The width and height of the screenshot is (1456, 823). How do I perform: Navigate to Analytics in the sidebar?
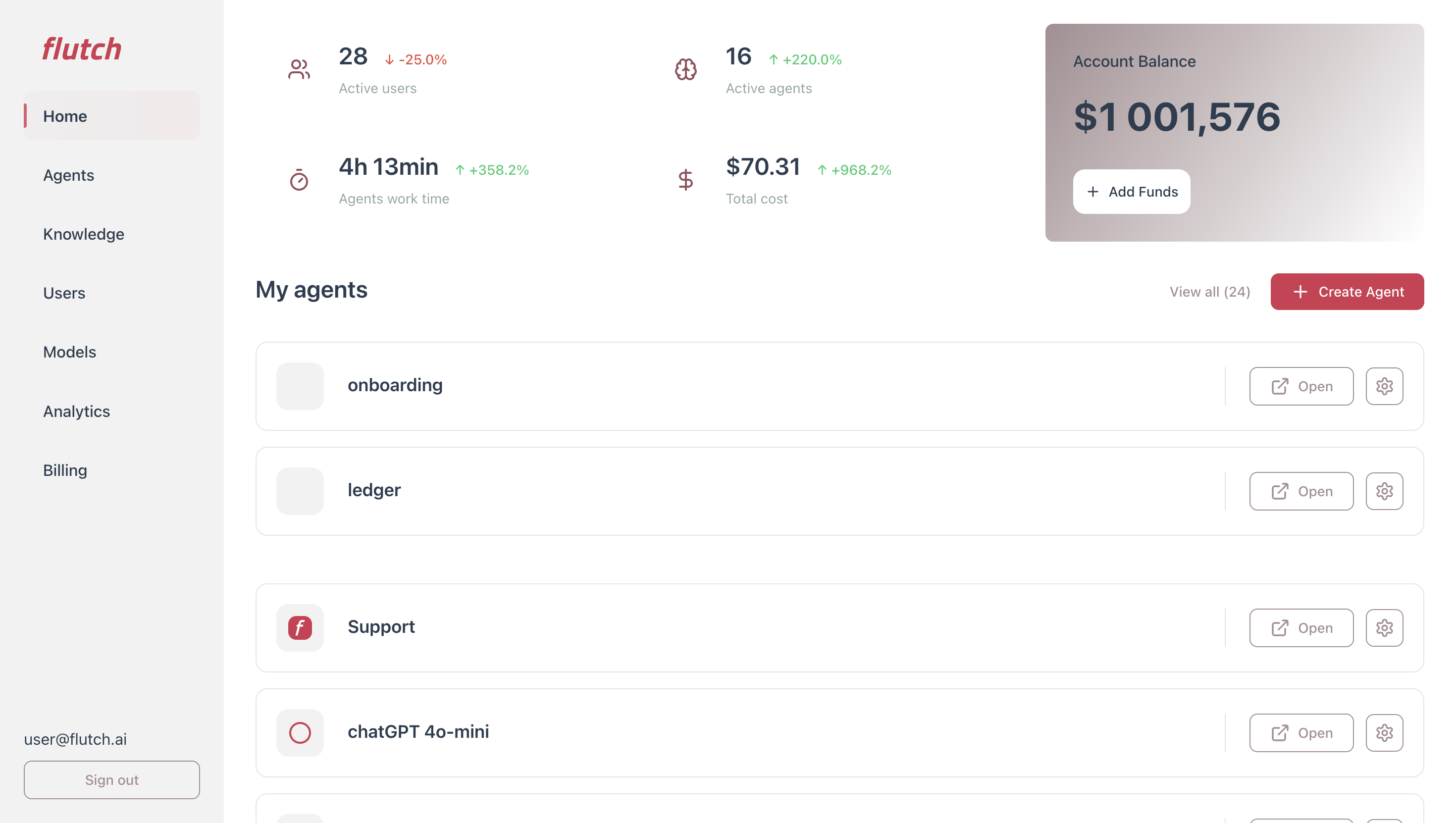pos(76,411)
